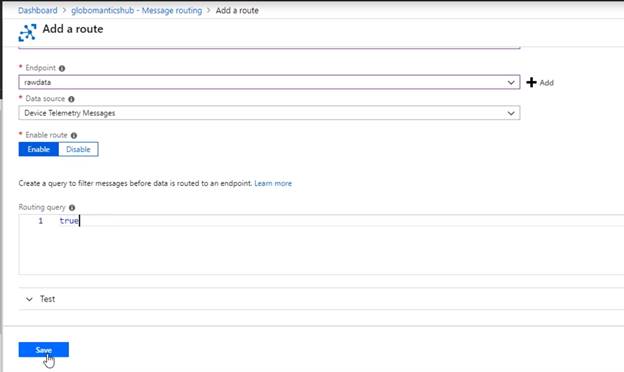Click line number 1 in query editor
This screenshot has height=372, width=624.
click(x=41, y=221)
